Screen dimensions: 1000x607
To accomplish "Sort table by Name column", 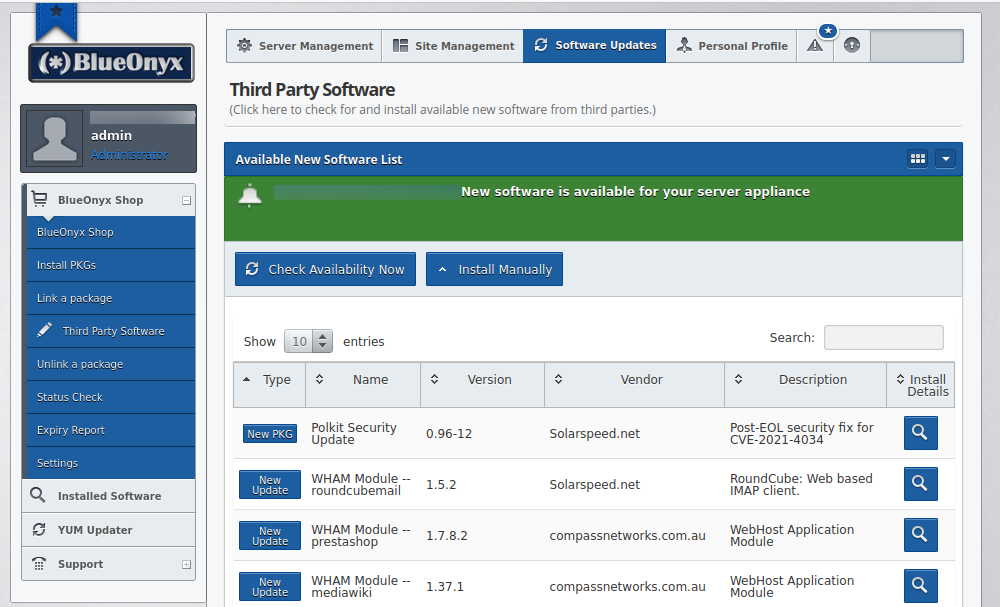I will [x=363, y=385].
